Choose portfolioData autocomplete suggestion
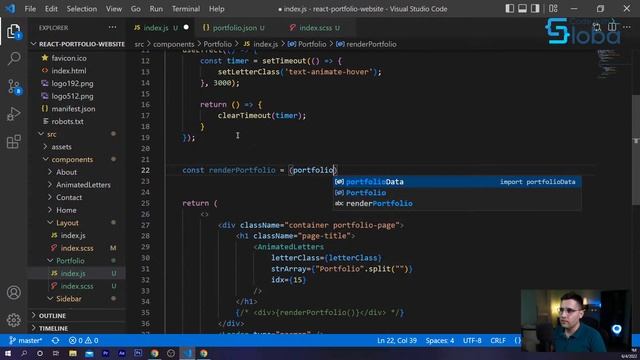640x360 pixels. [457, 182]
